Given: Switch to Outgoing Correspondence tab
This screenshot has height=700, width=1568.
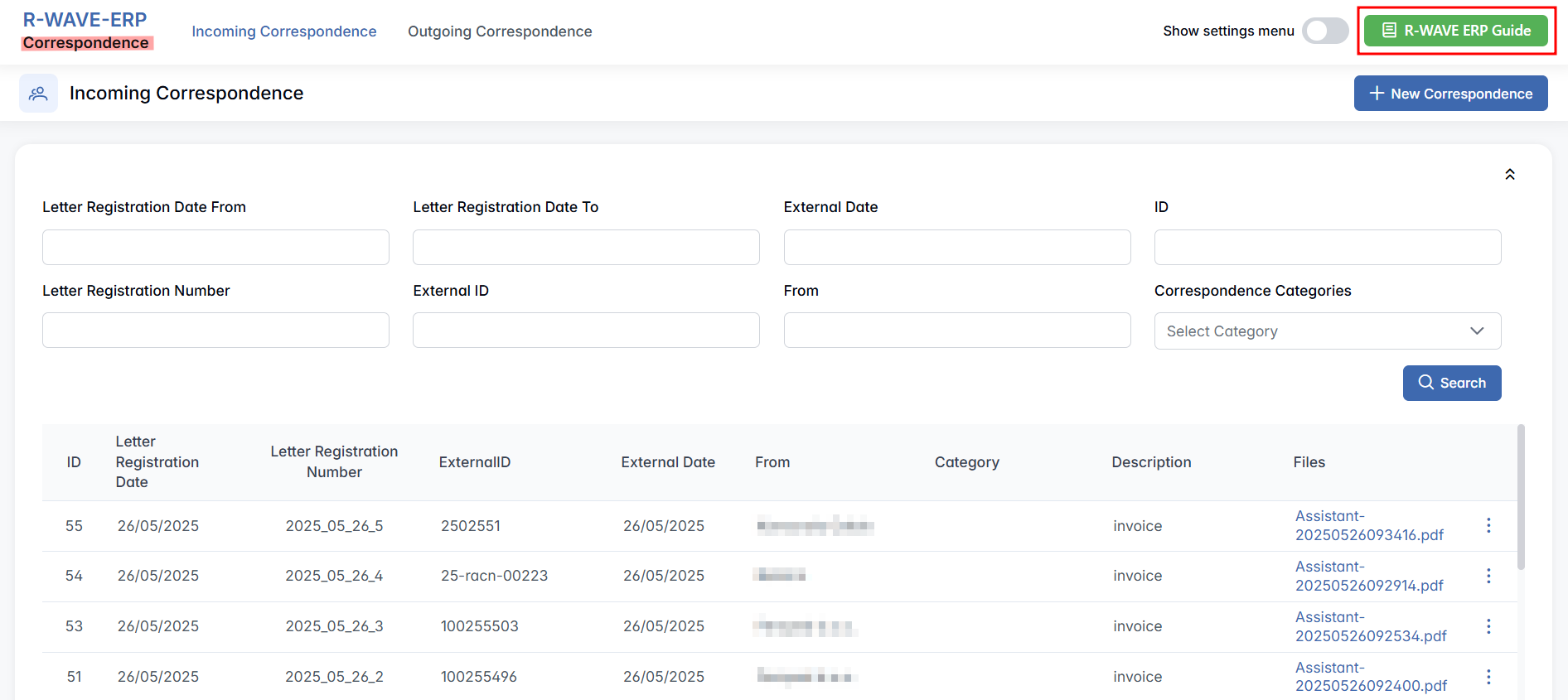Looking at the screenshot, I should 500,31.
